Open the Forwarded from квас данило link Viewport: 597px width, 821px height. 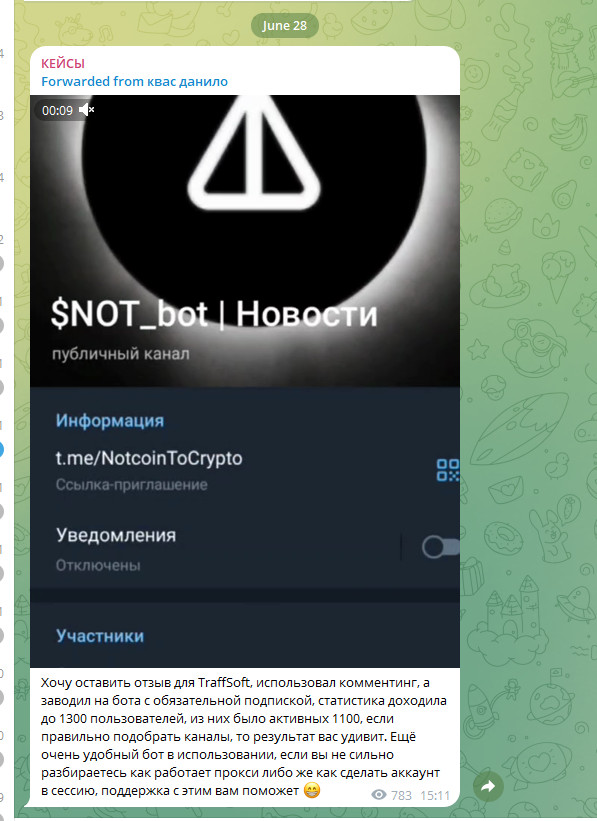135,82
